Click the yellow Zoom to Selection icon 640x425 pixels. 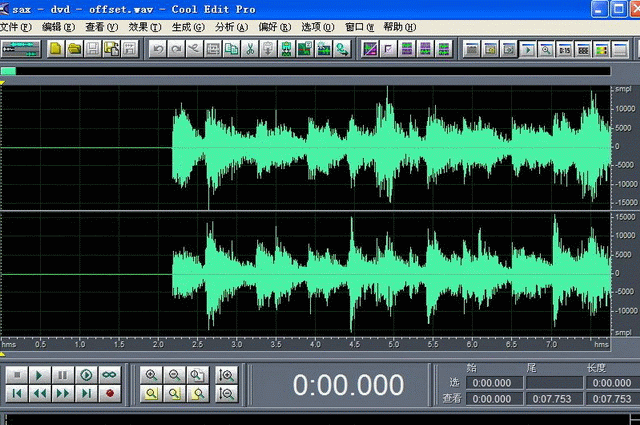coord(151,393)
